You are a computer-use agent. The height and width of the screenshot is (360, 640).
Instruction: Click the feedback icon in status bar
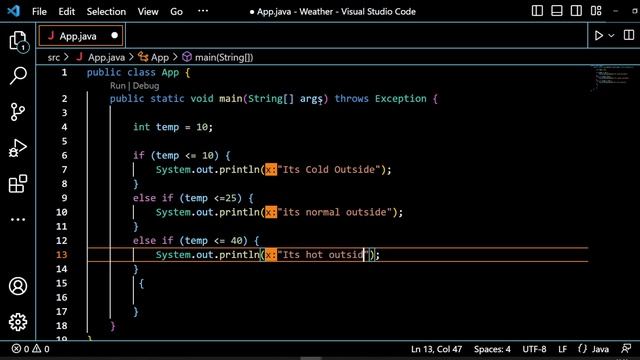click(627, 349)
